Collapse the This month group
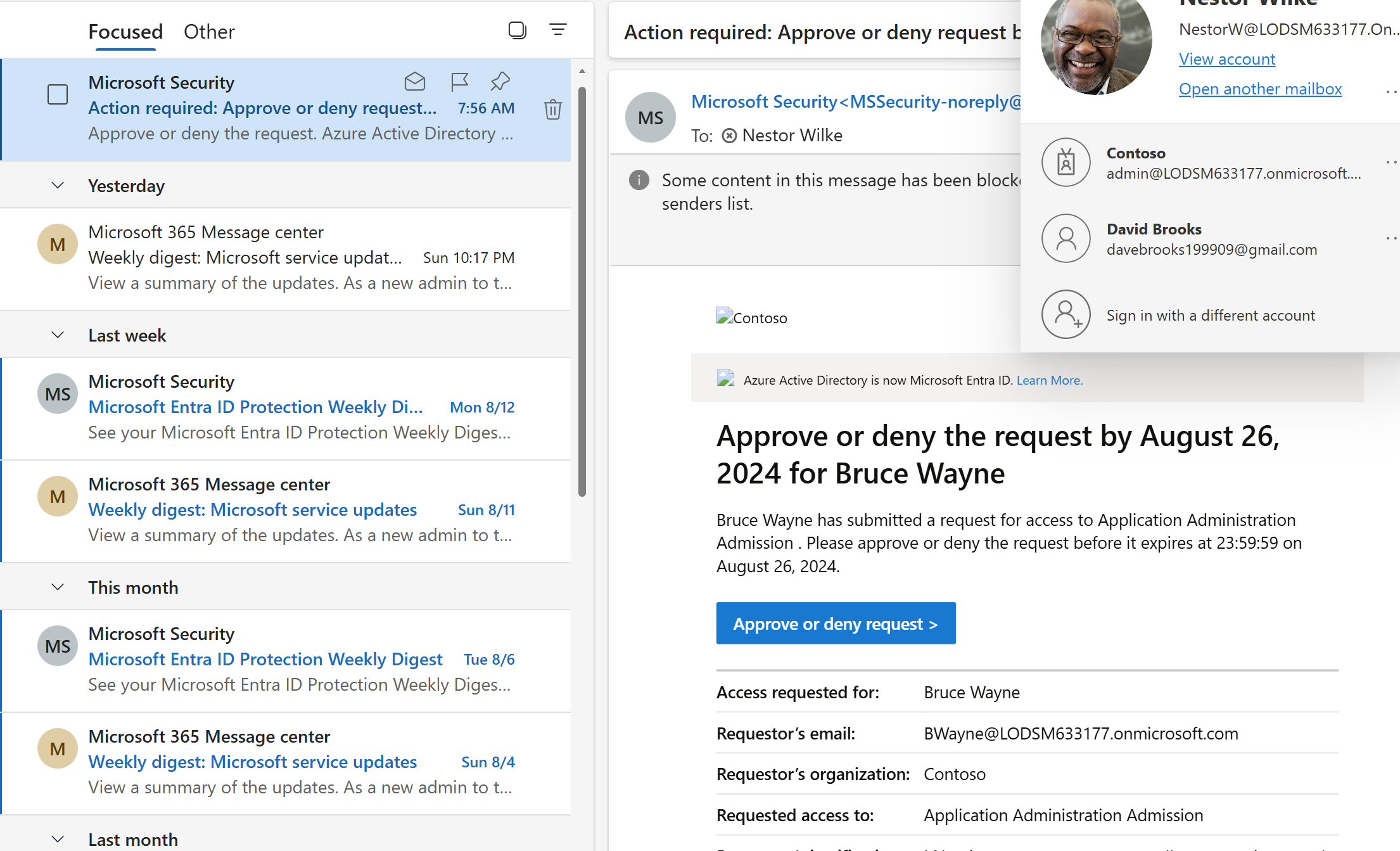Image resolution: width=1400 pixels, height=851 pixels. point(58,587)
